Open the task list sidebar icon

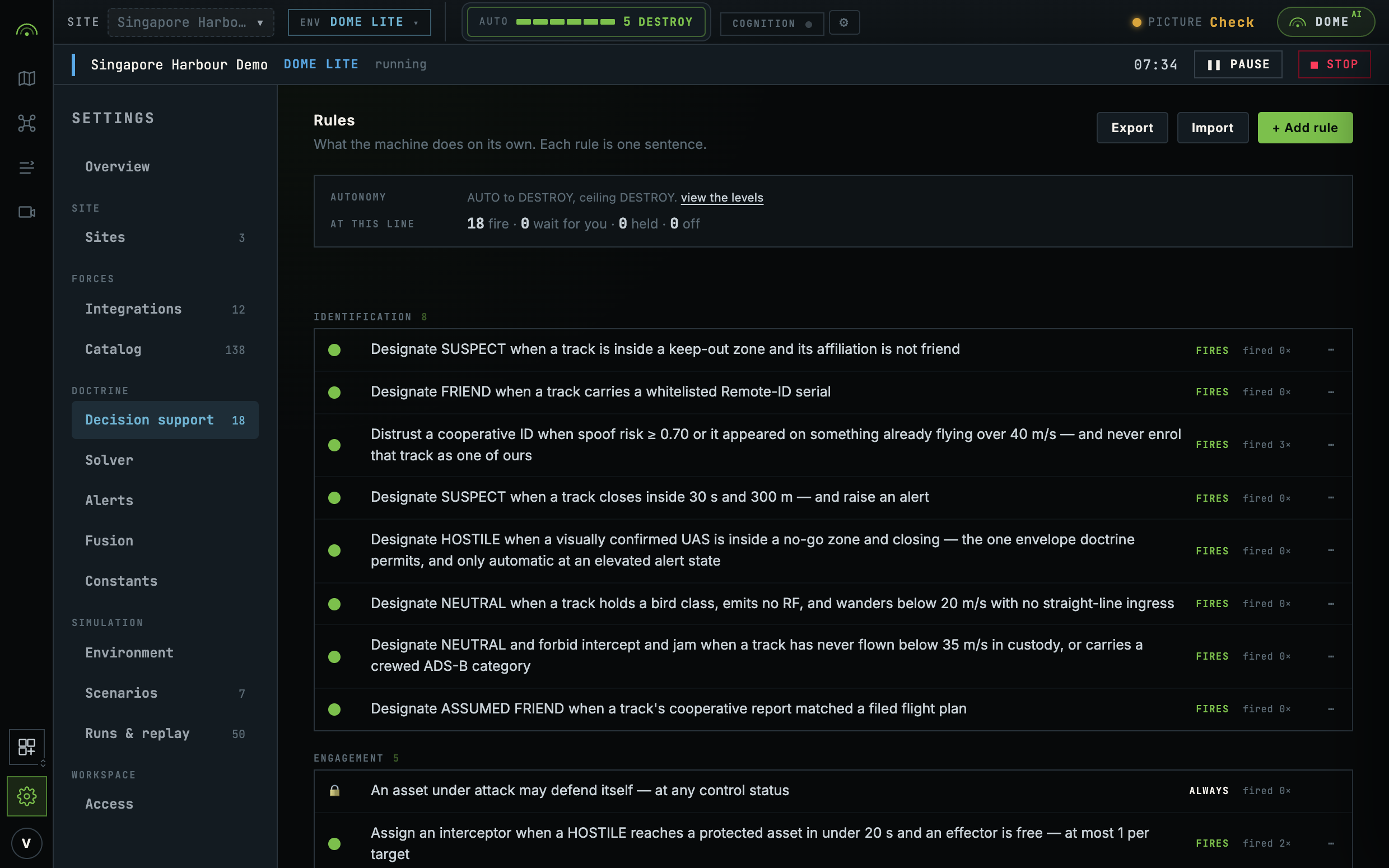pyautogui.click(x=26, y=167)
